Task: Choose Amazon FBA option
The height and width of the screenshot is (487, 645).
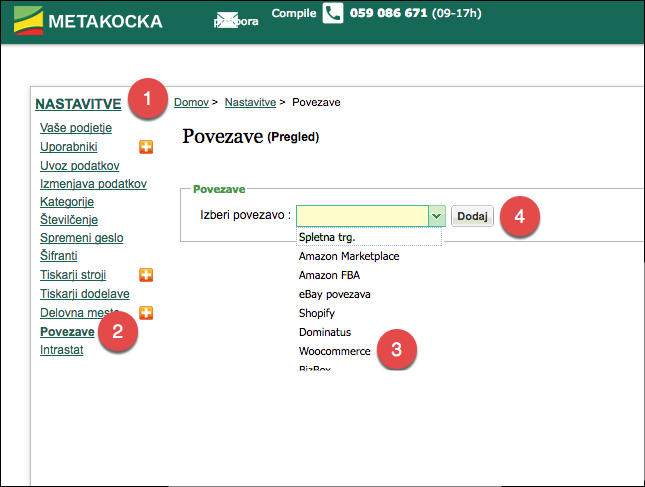Action: coord(329,275)
